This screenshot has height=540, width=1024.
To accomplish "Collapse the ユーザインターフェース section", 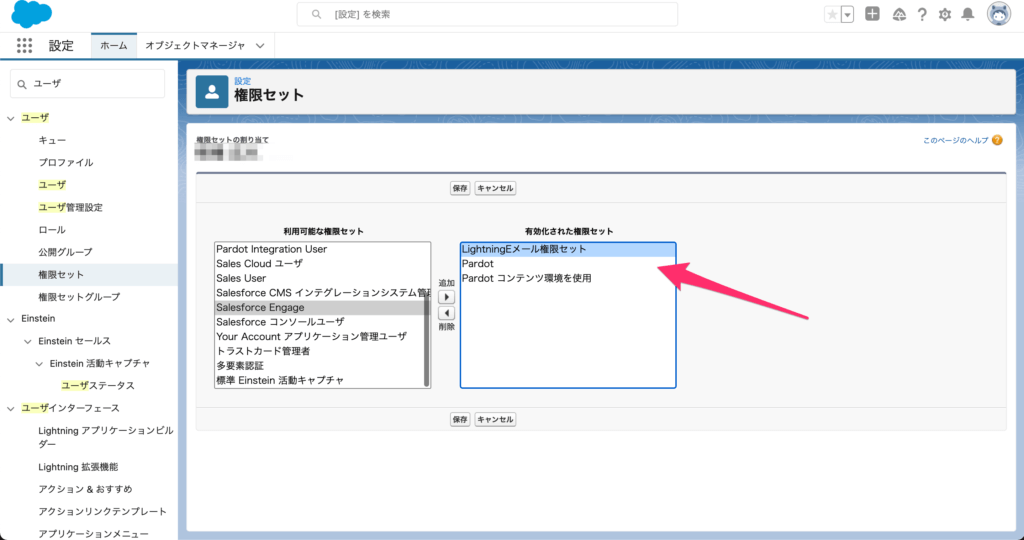I will pyautogui.click(x=10, y=409).
